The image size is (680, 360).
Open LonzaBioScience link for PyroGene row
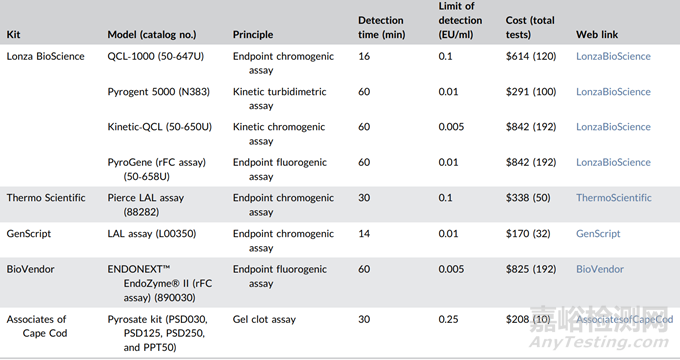click(x=613, y=163)
